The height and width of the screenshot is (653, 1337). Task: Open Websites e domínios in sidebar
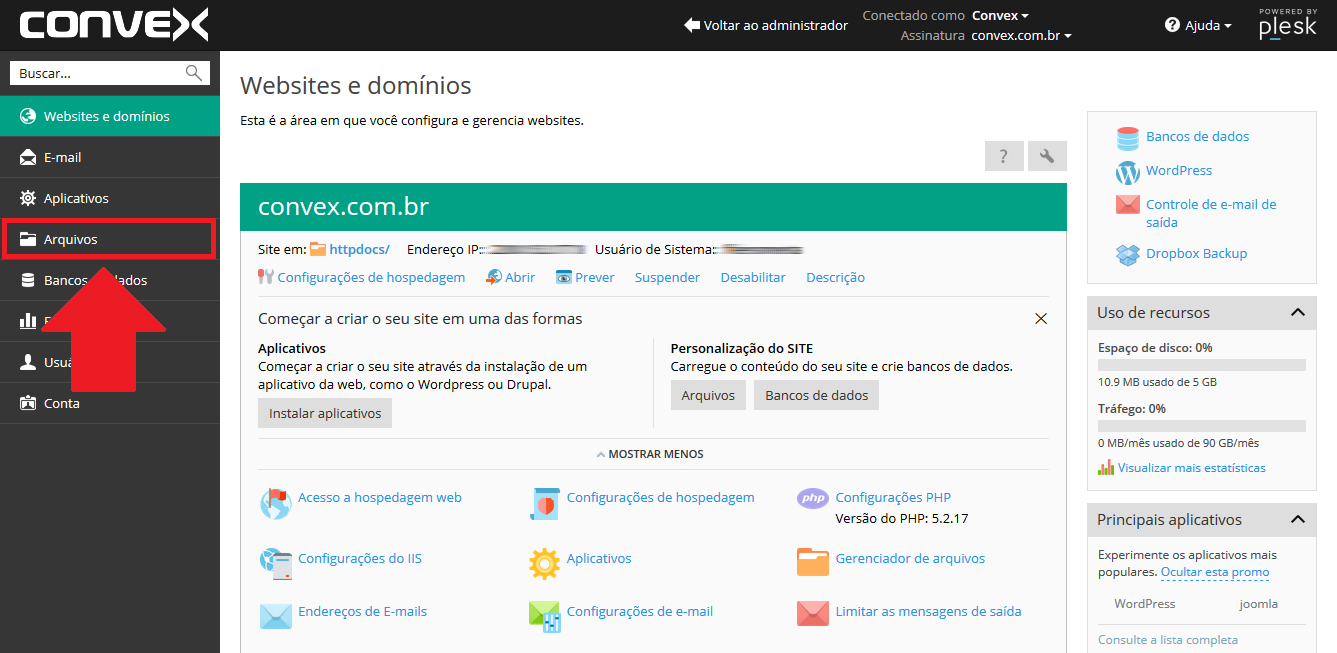click(110, 116)
